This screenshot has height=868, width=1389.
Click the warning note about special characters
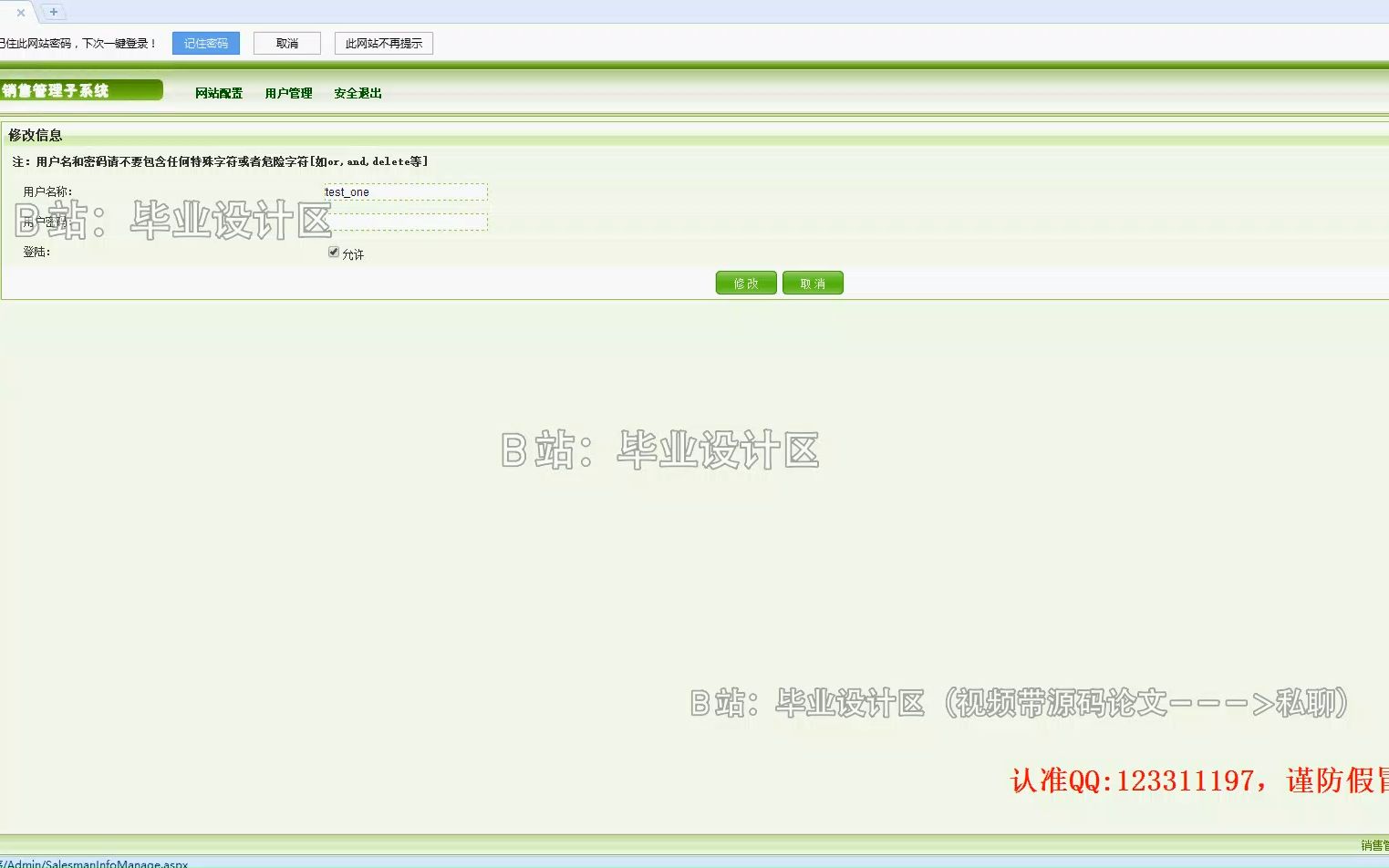click(x=220, y=161)
